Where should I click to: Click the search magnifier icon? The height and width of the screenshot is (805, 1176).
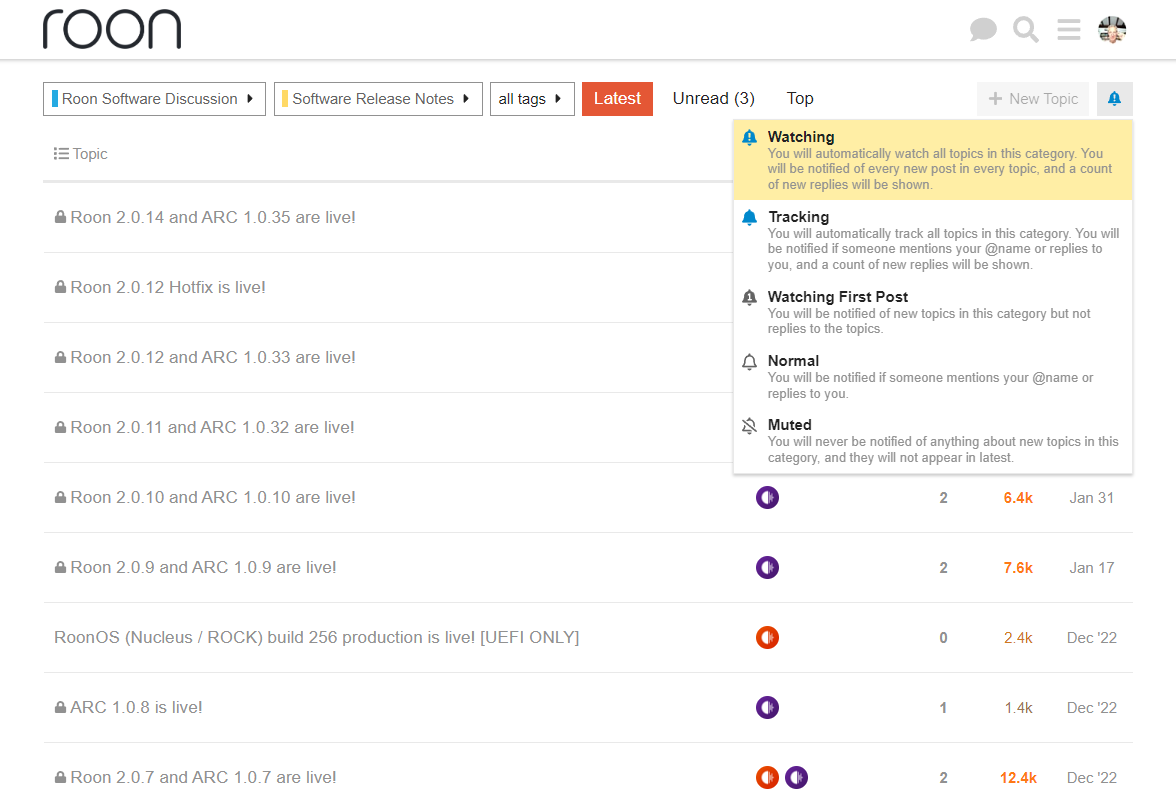tap(1025, 30)
